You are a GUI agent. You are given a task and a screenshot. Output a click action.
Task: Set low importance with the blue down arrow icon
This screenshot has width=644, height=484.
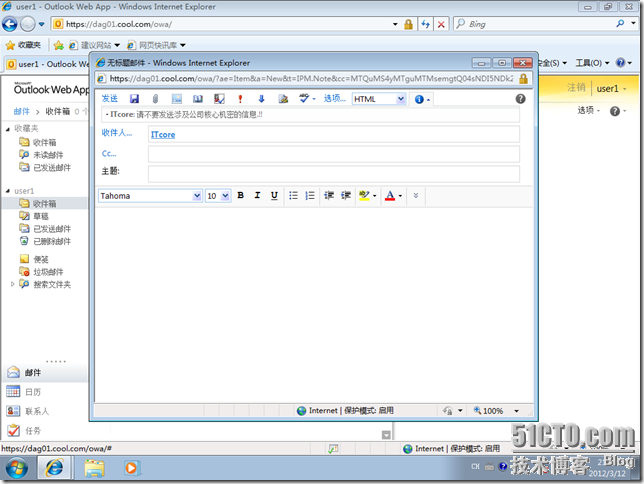click(x=261, y=99)
